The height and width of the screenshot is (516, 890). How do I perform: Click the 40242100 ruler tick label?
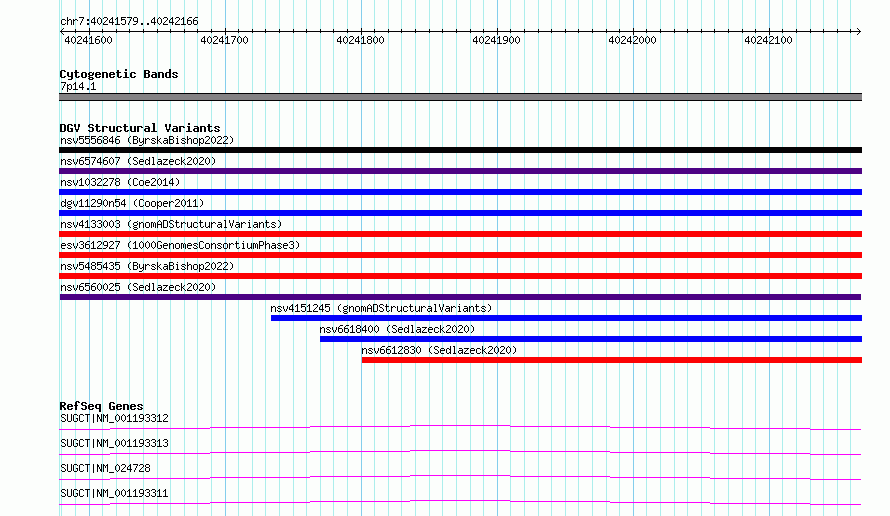tap(769, 40)
